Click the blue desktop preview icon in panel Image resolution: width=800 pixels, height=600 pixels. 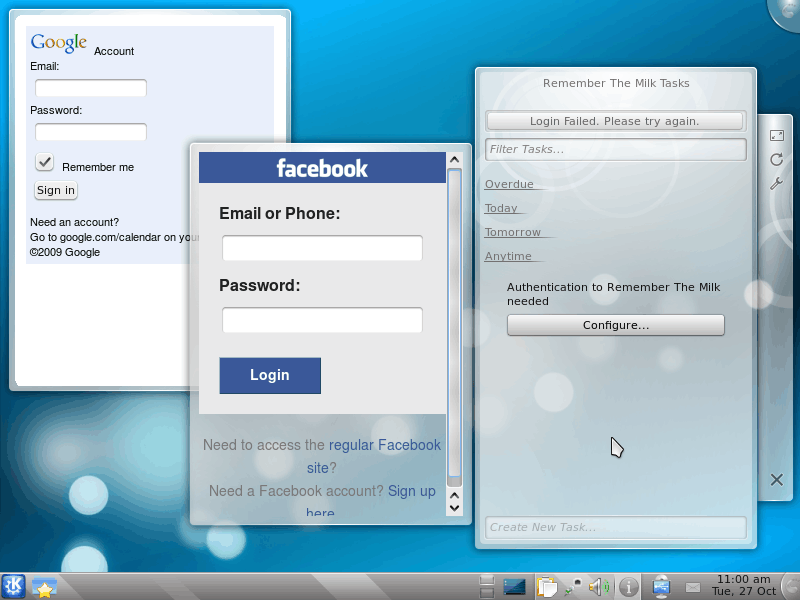(514, 587)
